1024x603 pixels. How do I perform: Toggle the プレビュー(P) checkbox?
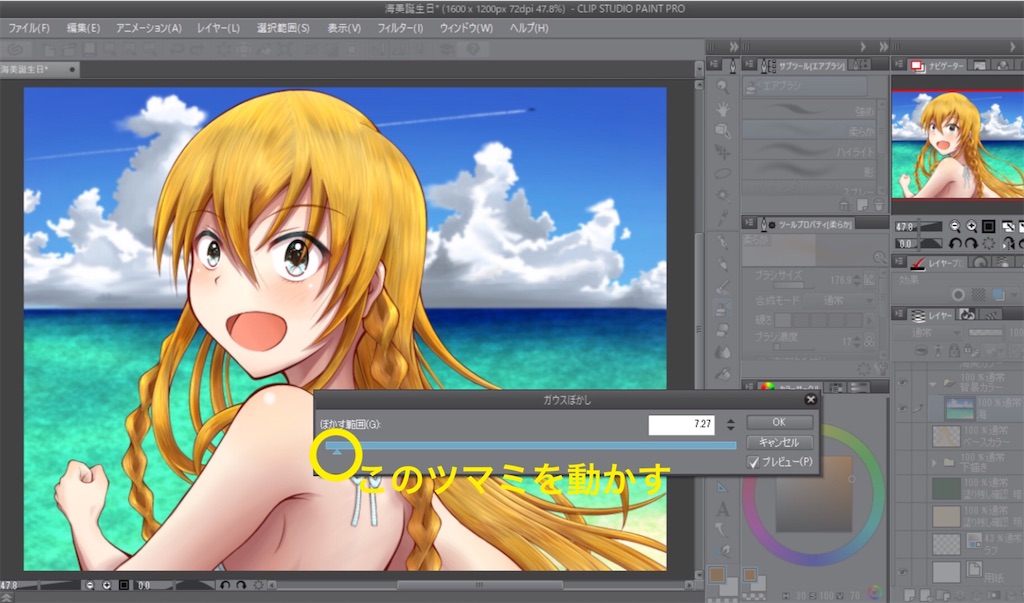[x=754, y=462]
